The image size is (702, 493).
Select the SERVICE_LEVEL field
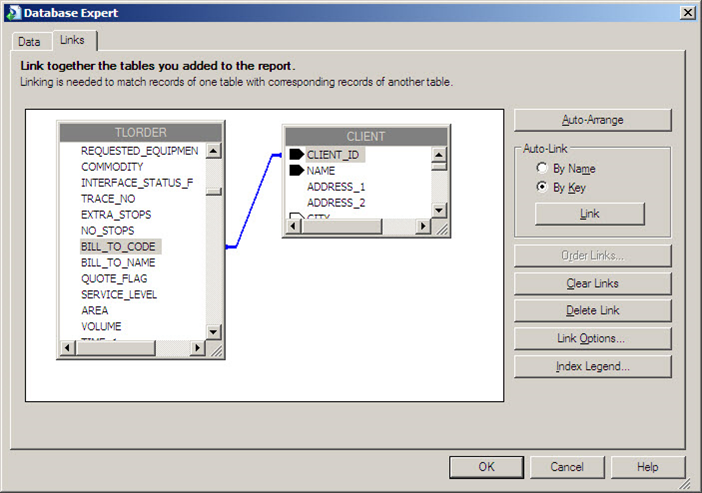coord(119,294)
